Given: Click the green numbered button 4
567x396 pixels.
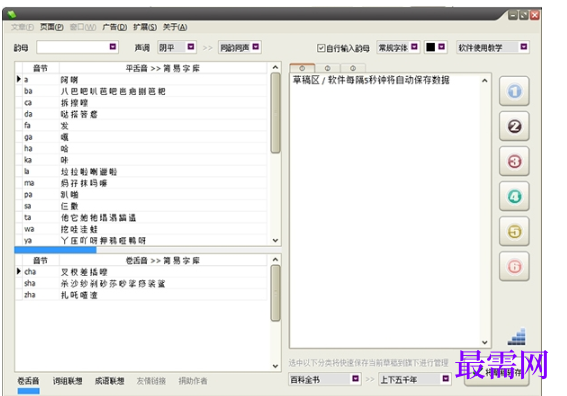Looking at the screenshot, I should tap(514, 196).
